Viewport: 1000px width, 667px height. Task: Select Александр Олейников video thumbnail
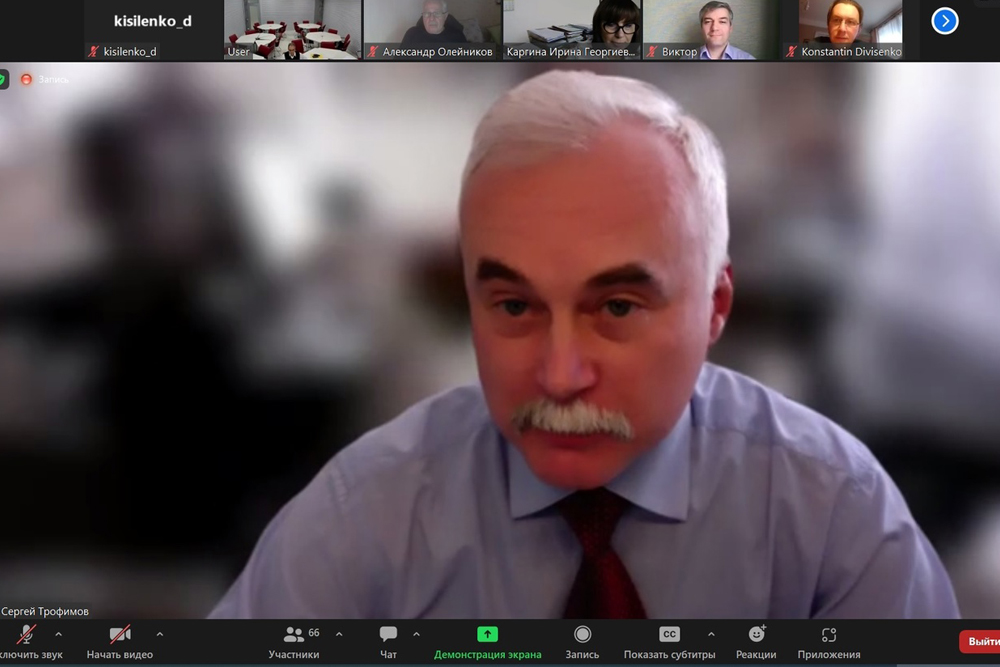[432, 30]
